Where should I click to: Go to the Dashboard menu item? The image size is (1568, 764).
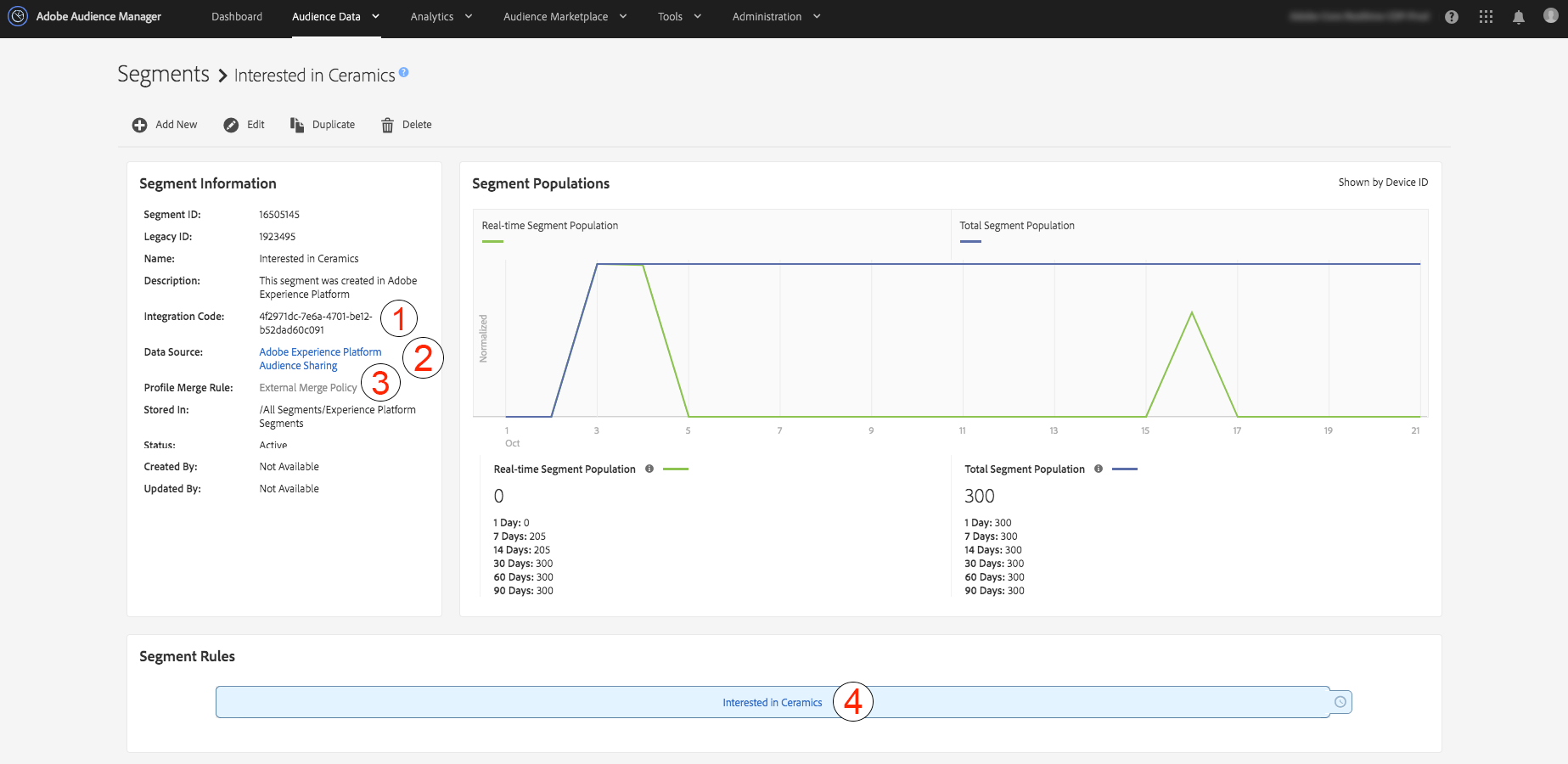237,16
